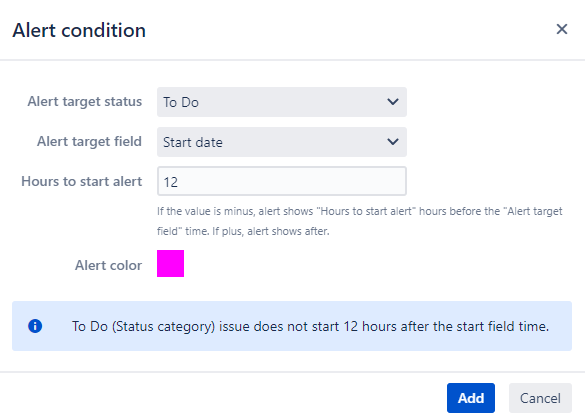Click the Alert color label
This screenshot has height=413, width=585.
[x=108, y=265]
